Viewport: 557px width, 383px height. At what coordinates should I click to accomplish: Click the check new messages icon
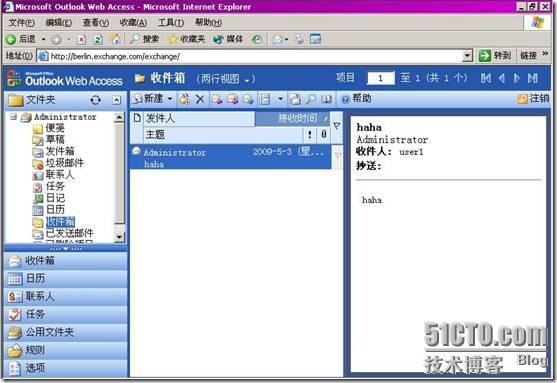pos(295,99)
